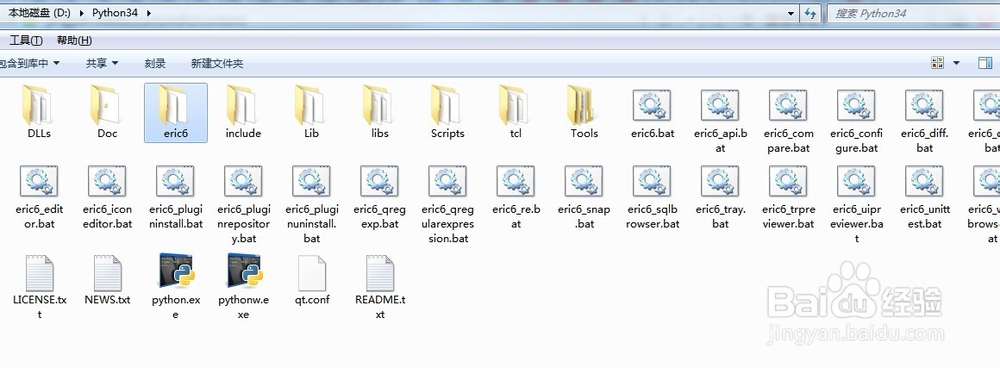Expand the arrow after Python34 breadcrumb
This screenshot has height=368, width=1000.
click(x=149, y=13)
